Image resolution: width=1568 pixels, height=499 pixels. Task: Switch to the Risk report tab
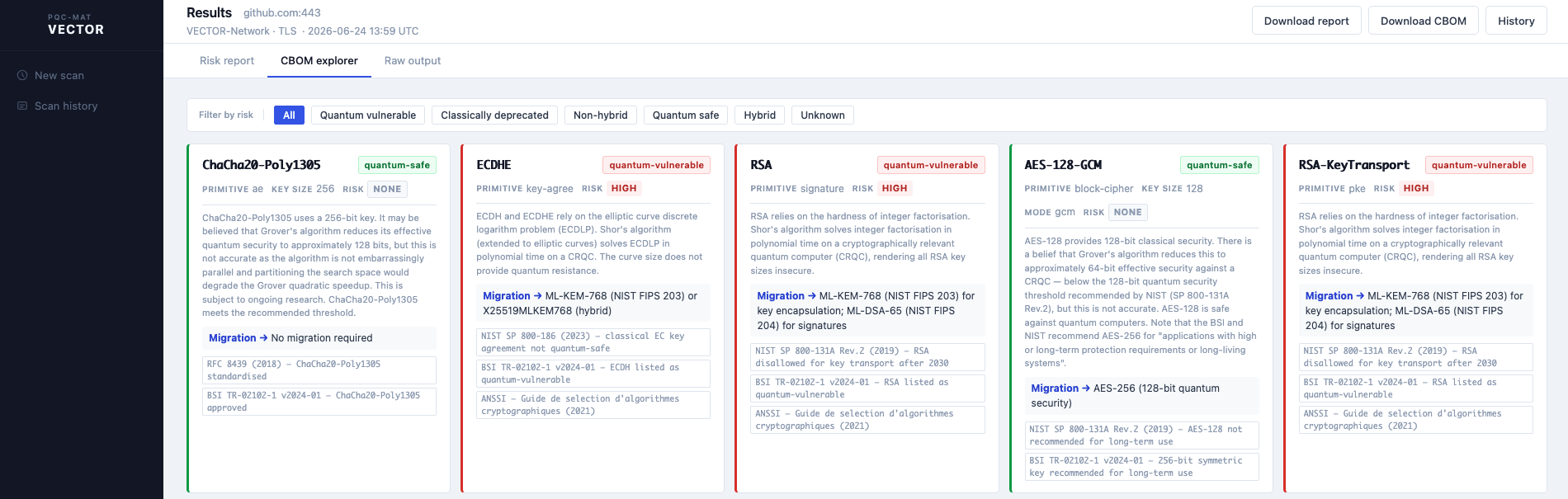pos(227,61)
